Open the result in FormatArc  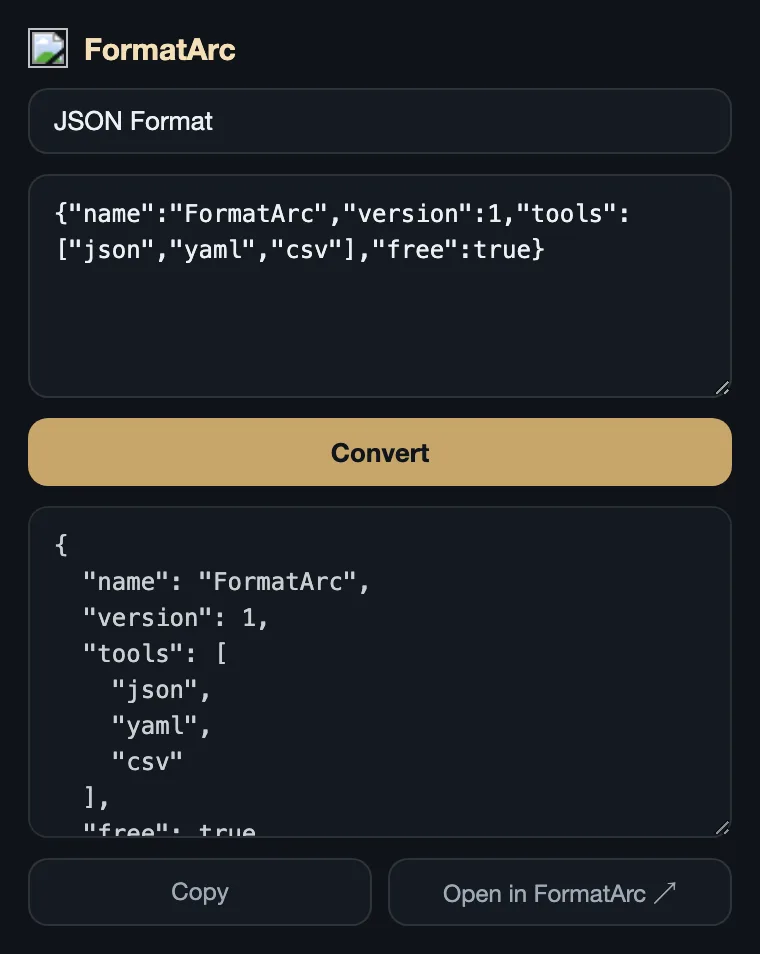559,891
